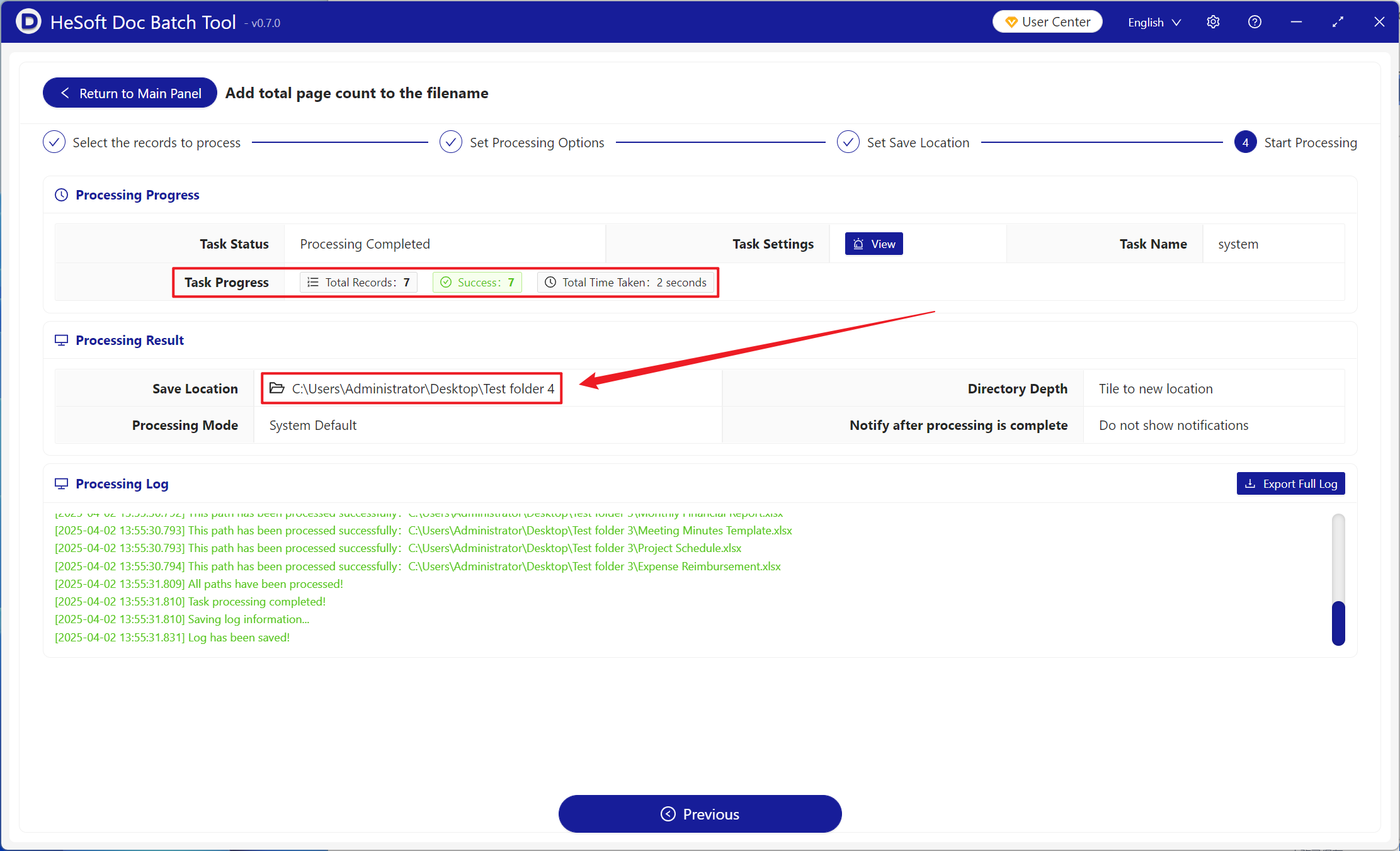Open the settings gear icon
Image resolution: width=1400 pixels, height=851 pixels.
1213,22
